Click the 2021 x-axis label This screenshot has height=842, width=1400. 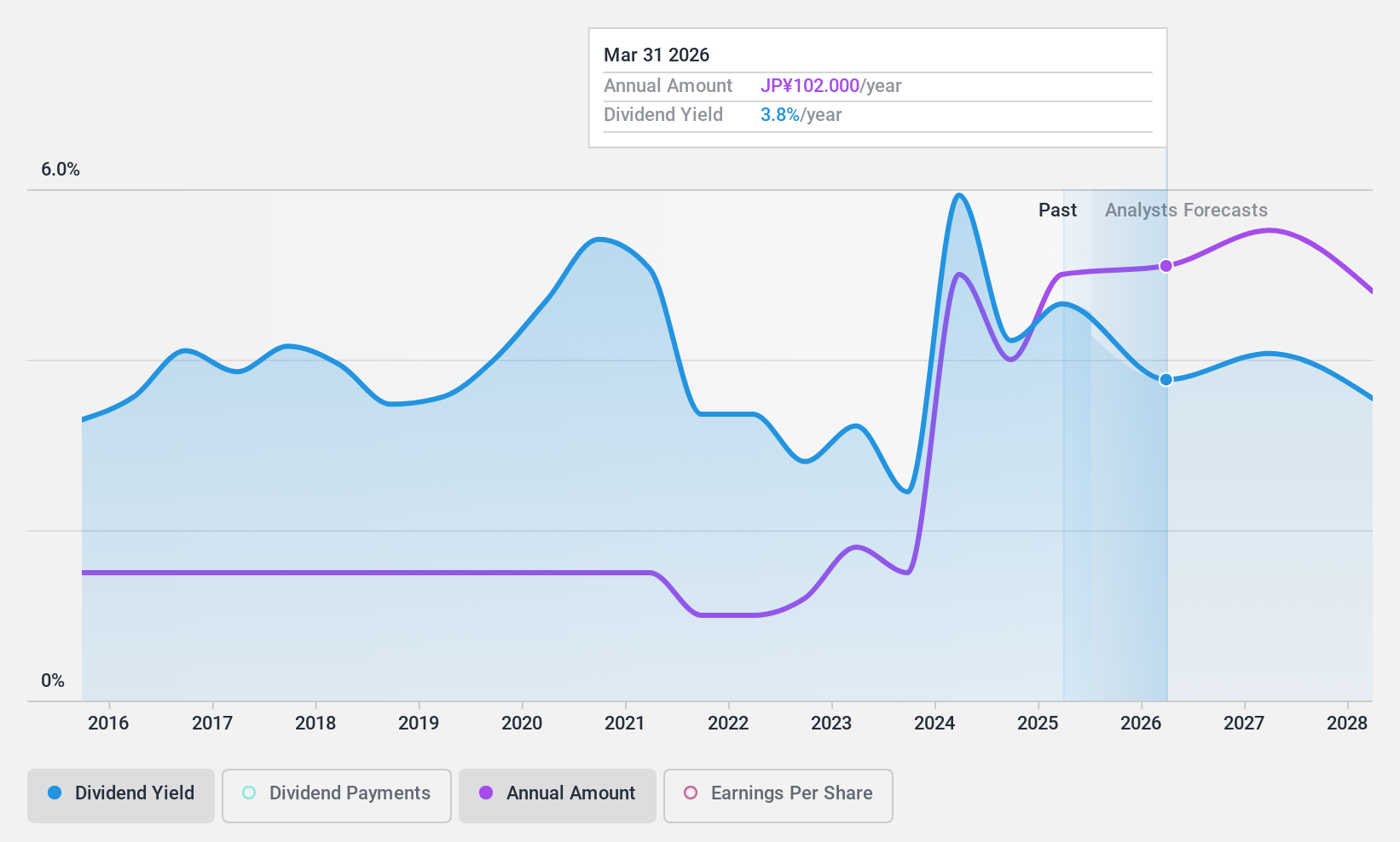coord(625,724)
